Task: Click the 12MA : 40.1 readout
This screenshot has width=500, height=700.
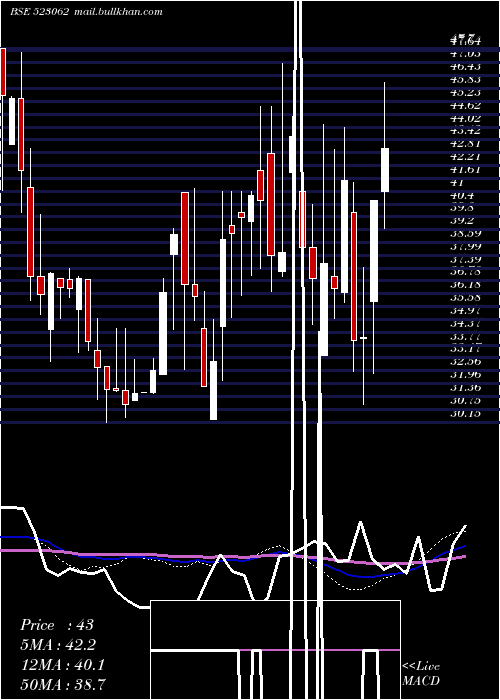Action: [x=63, y=665]
